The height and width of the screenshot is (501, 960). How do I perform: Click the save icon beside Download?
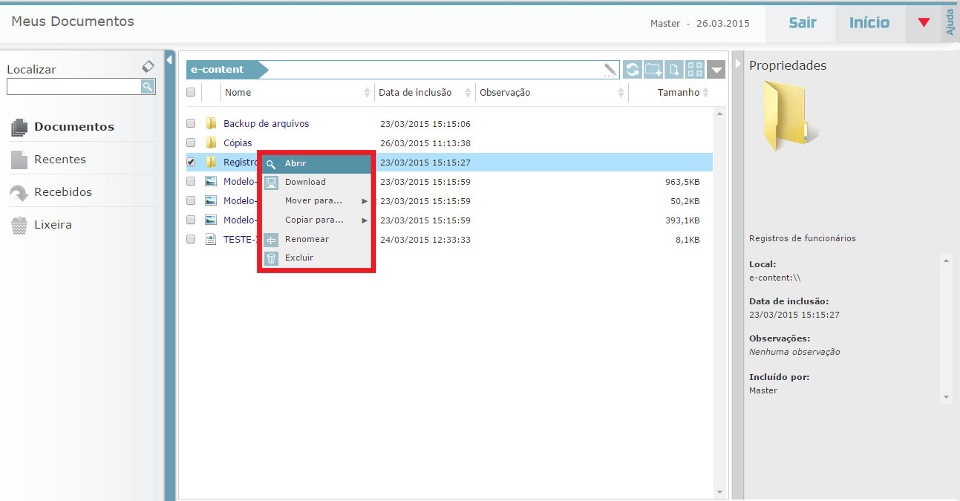pyautogui.click(x=271, y=182)
